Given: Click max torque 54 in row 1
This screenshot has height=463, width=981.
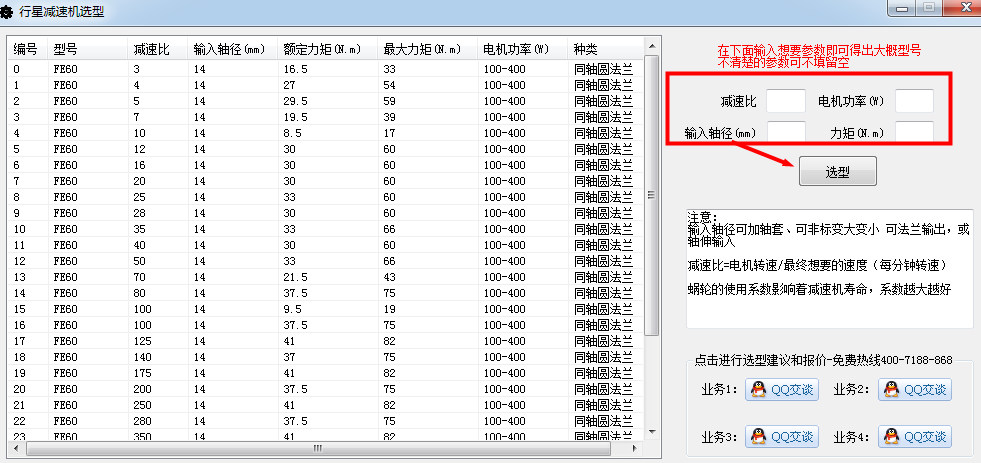Looking at the screenshot, I should [x=390, y=85].
